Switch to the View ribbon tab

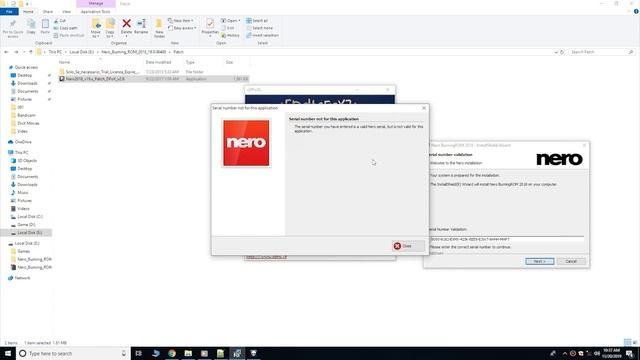[x=67, y=12]
